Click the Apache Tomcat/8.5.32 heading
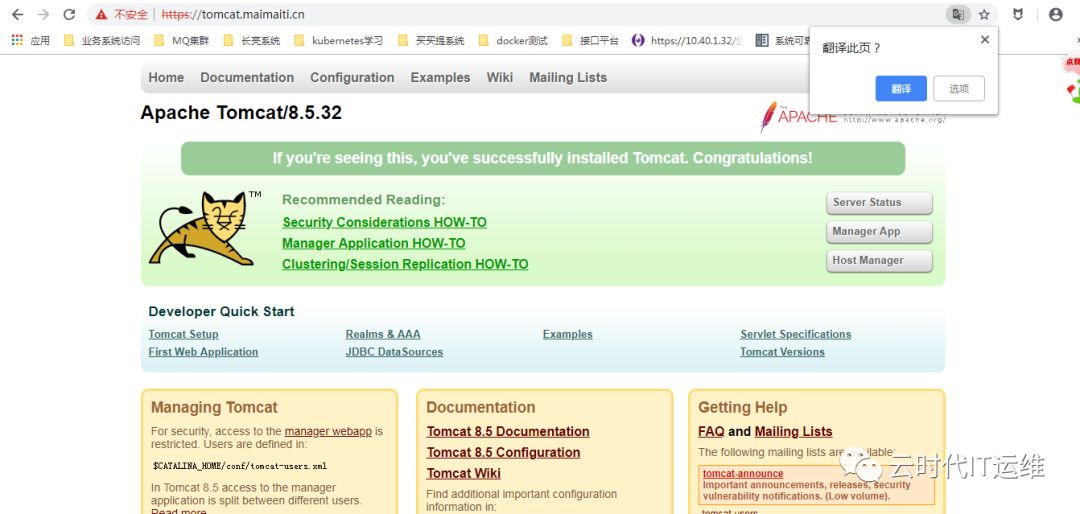 (x=241, y=112)
